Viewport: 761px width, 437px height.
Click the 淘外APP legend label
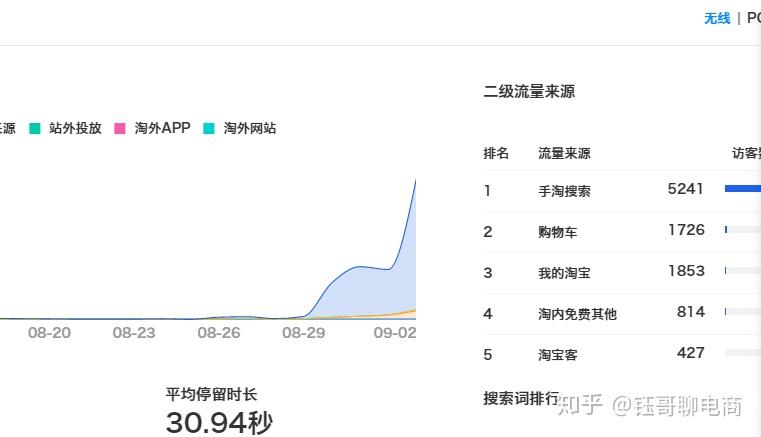162,128
